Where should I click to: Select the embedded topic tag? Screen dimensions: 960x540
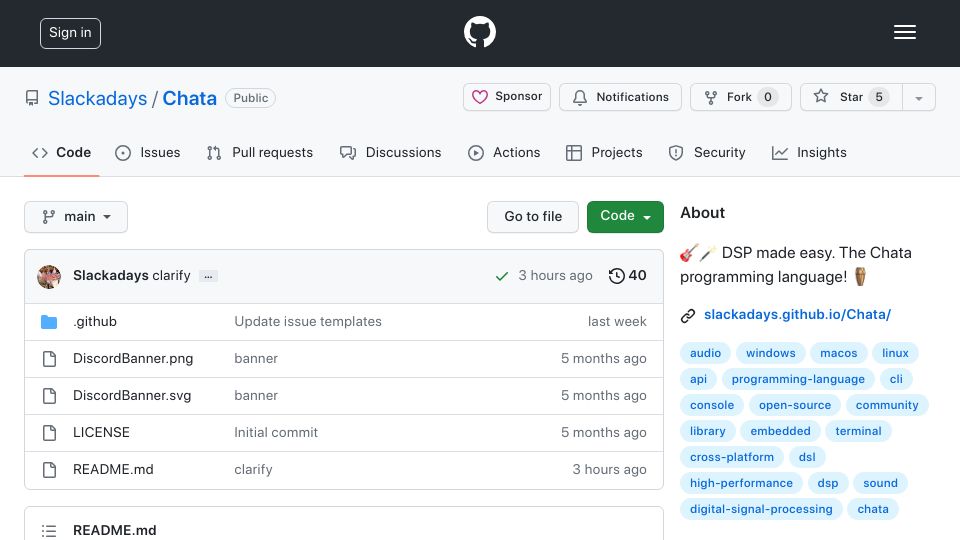pos(780,431)
